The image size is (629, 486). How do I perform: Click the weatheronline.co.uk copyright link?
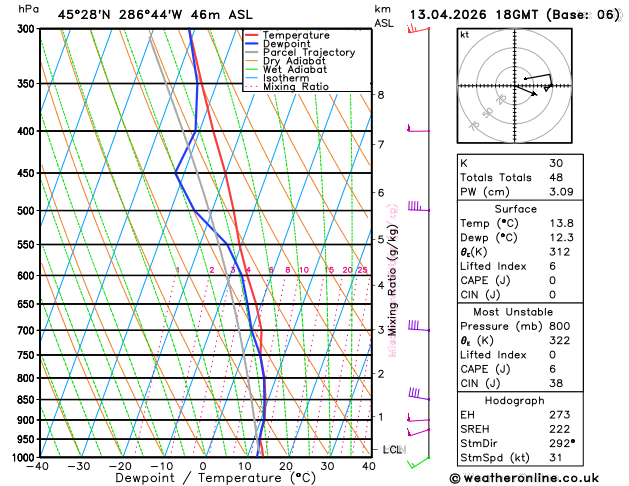[524, 478]
